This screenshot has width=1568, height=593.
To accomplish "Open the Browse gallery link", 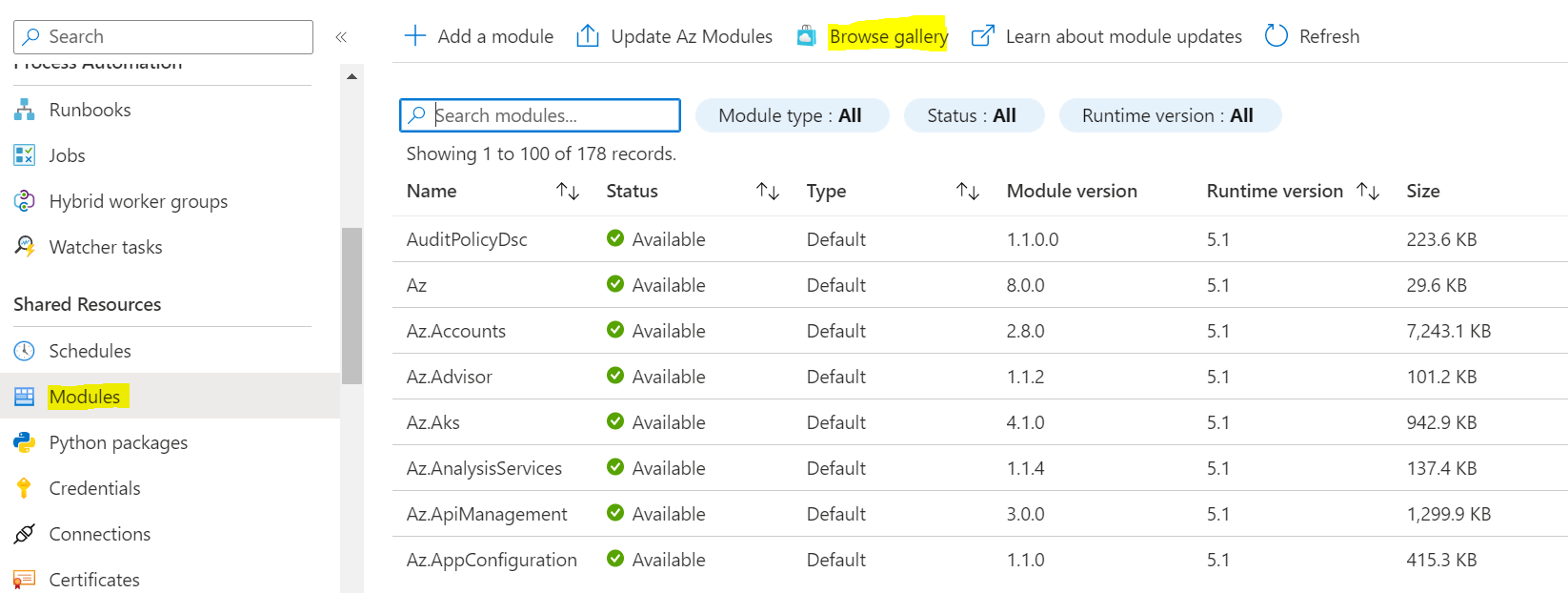I will click(888, 37).
